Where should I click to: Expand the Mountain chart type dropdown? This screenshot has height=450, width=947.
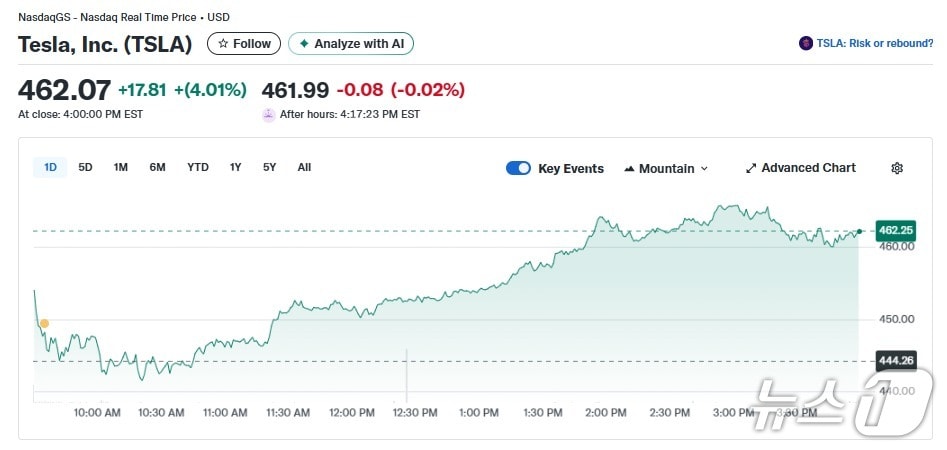[666, 168]
